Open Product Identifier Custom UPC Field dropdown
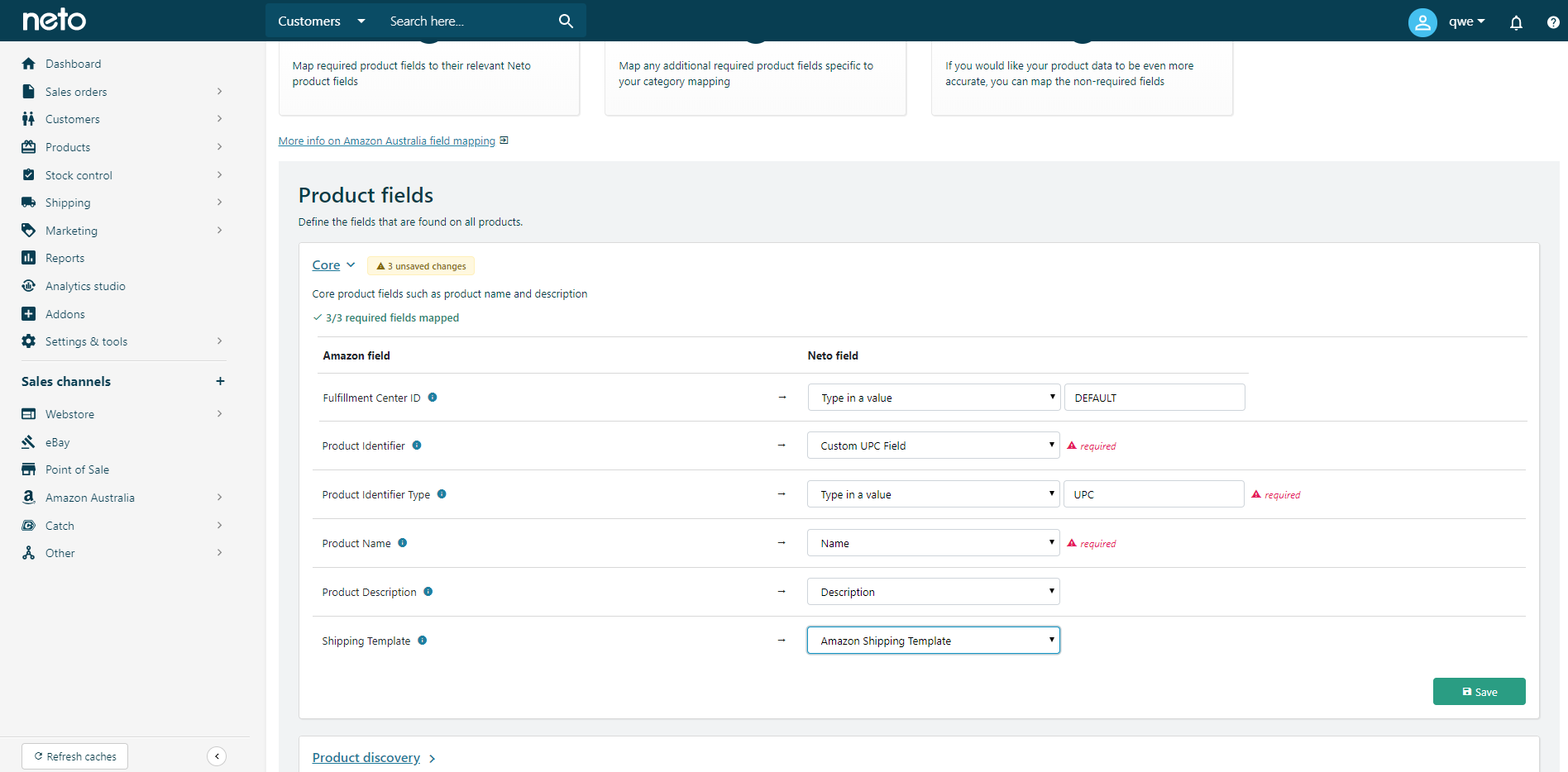 tap(934, 446)
